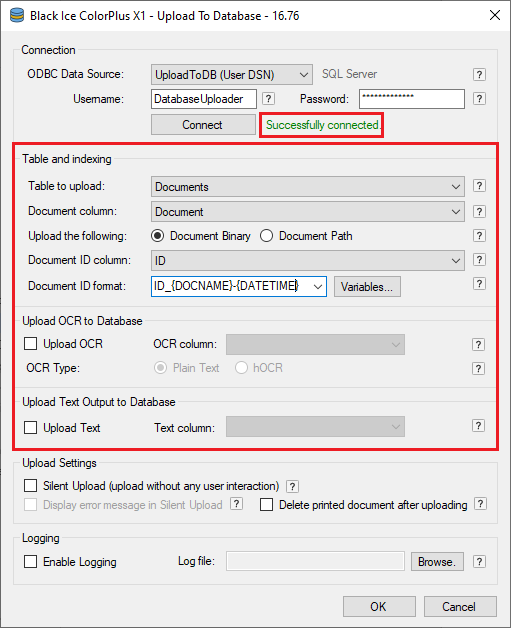Open help for the Password field
This screenshot has height=628, width=511.
coord(479,99)
